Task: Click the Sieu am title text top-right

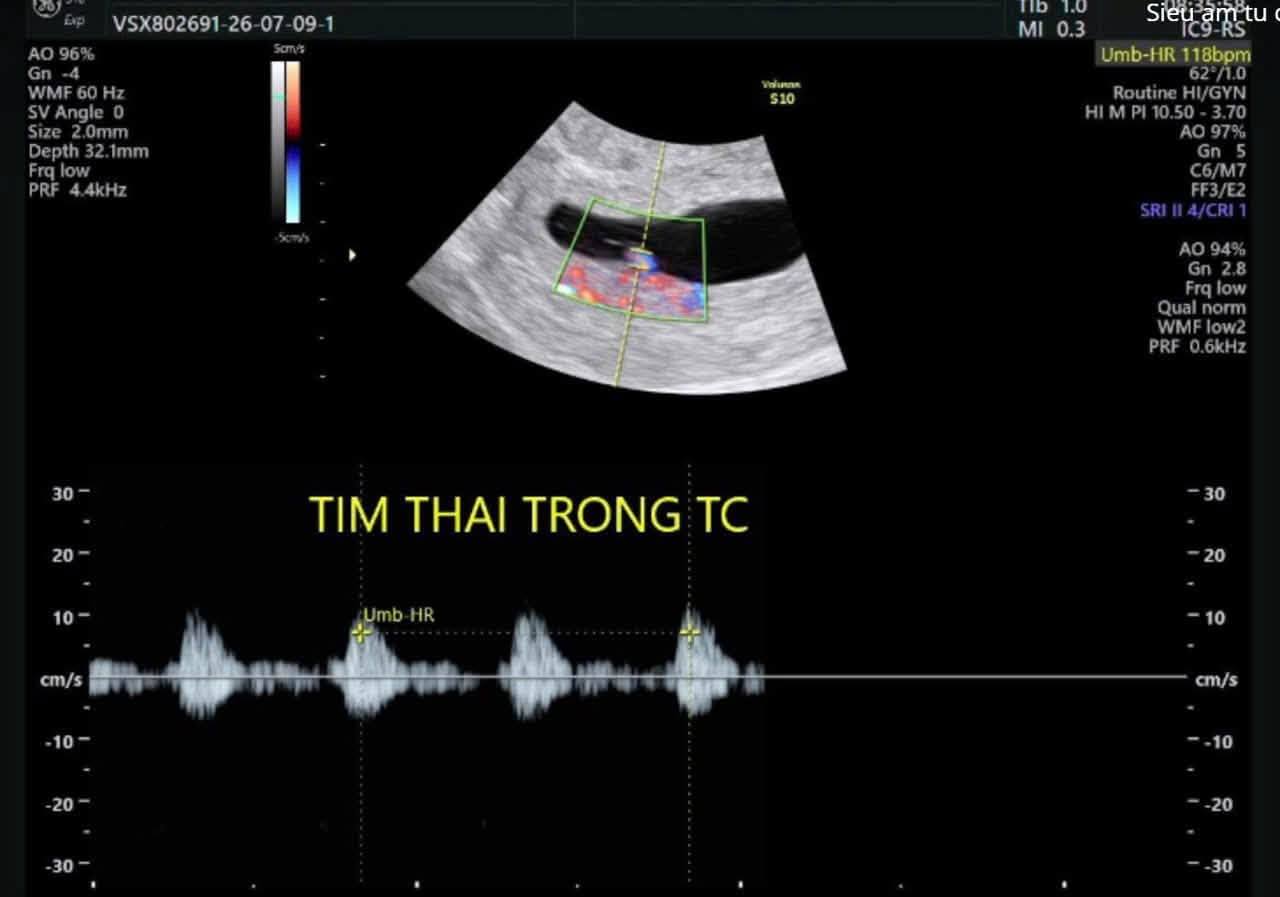Action: point(1212,13)
